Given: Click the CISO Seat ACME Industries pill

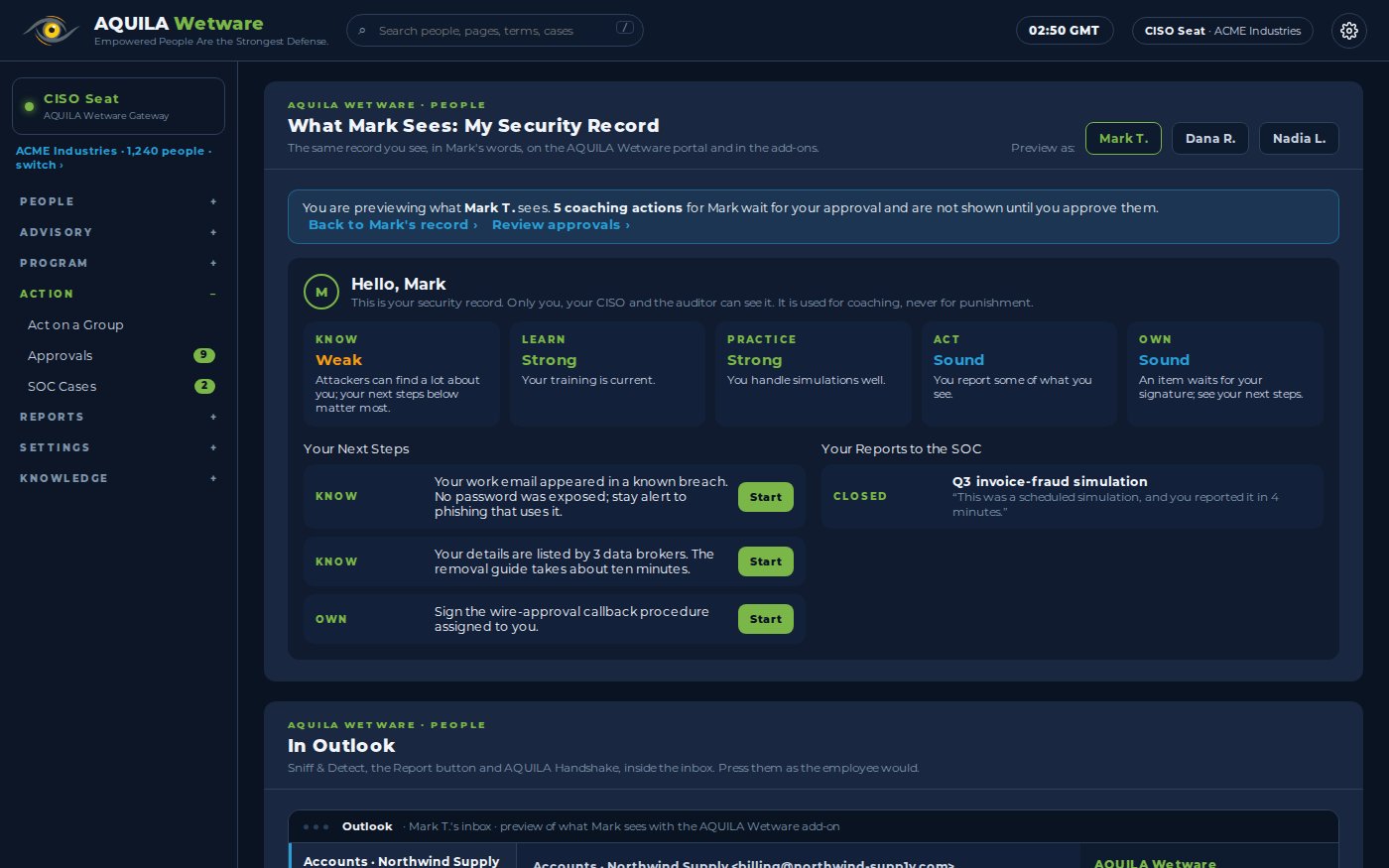Looking at the screenshot, I should (x=1222, y=31).
